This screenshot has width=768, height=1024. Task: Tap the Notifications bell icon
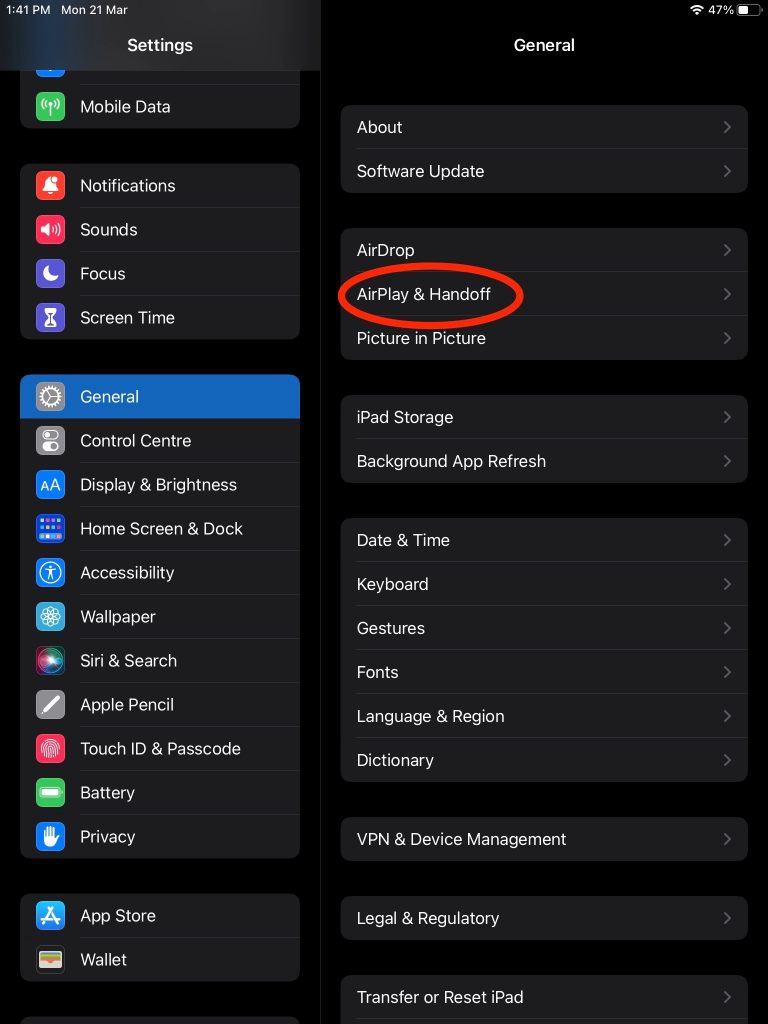click(x=50, y=185)
